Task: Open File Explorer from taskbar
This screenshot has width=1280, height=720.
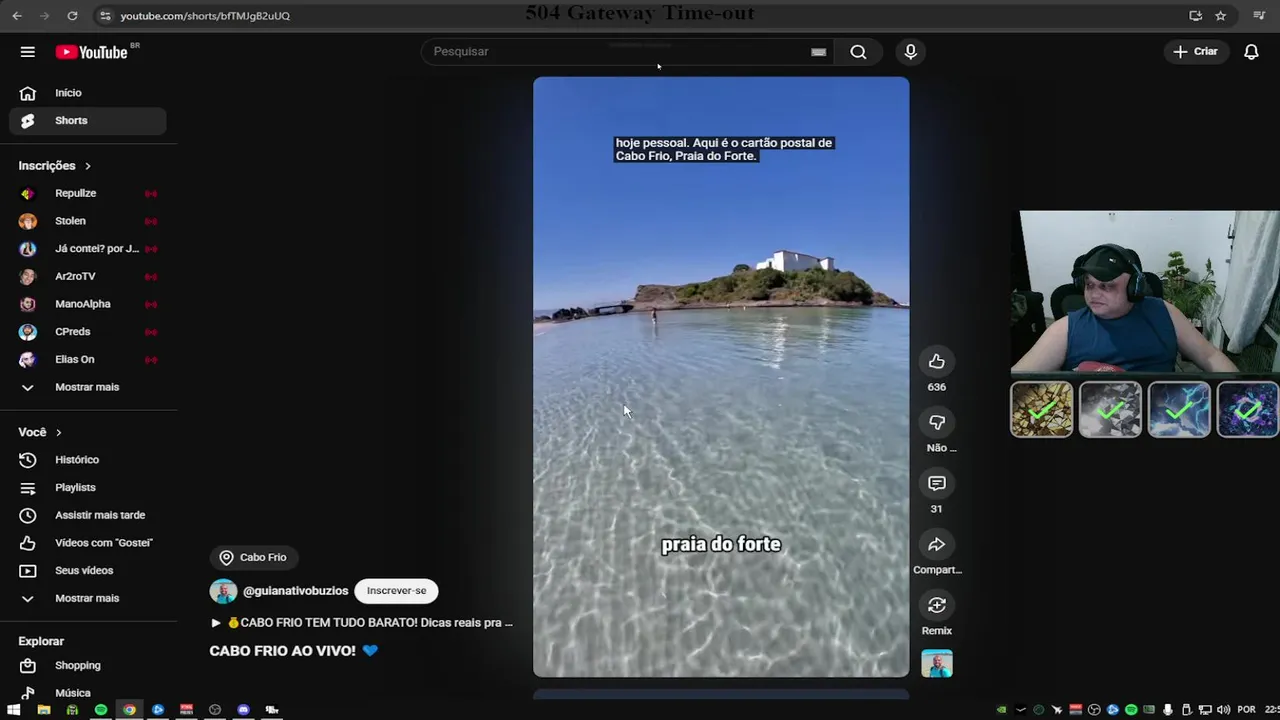Action: (x=43, y=710)
